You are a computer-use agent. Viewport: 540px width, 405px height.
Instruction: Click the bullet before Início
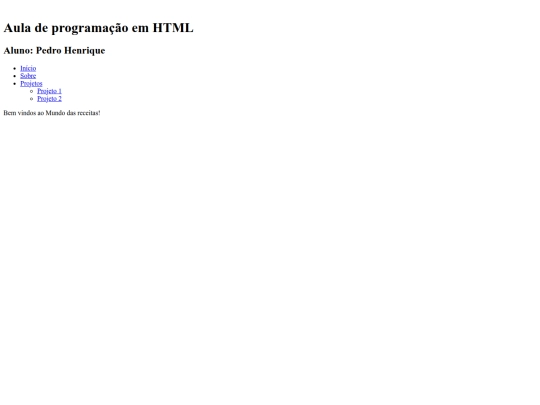14,69
